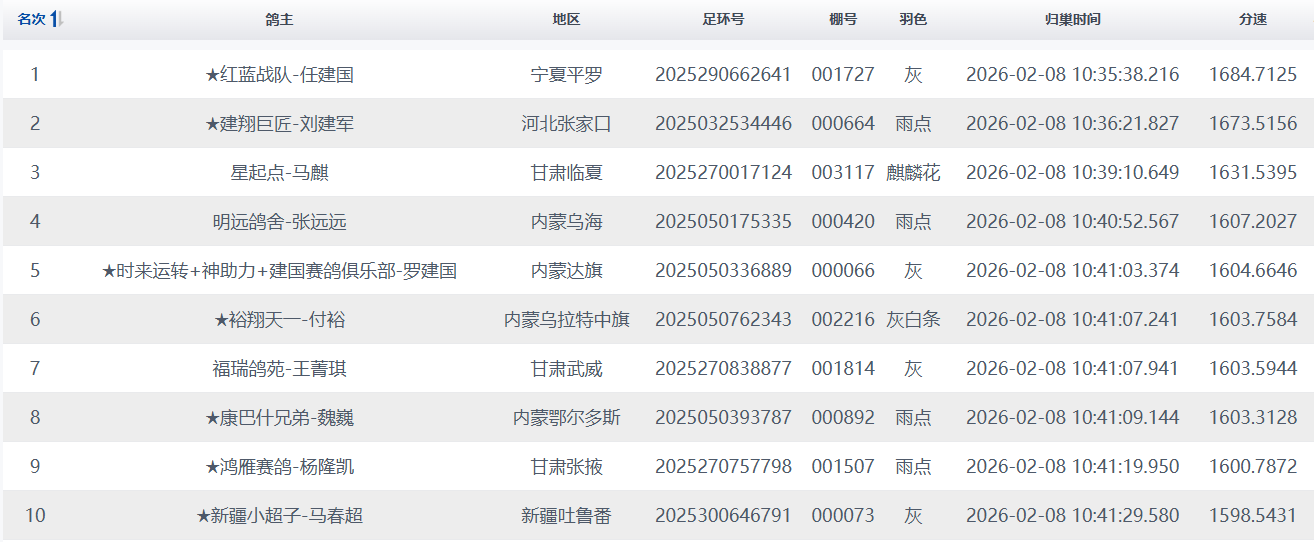Click ring number 2025050762343

click(x=723, y=320)
